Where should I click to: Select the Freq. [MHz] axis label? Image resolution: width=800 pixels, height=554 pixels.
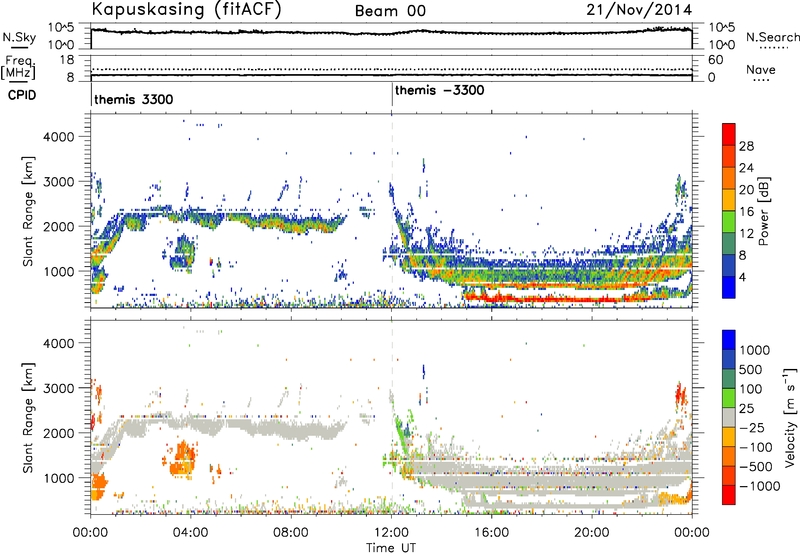click(x=18, y=67)
